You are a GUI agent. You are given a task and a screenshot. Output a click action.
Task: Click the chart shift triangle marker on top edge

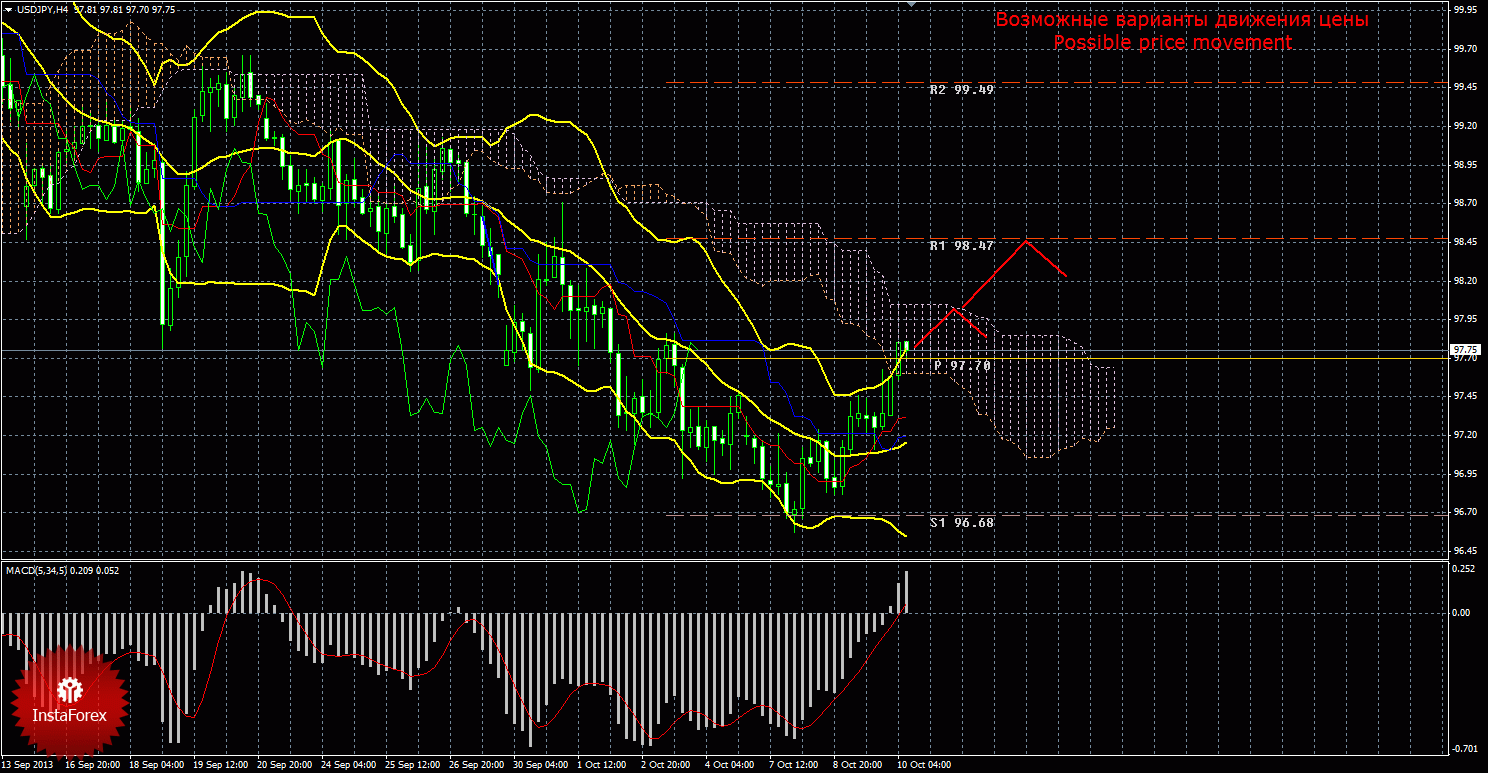[910, 5]
